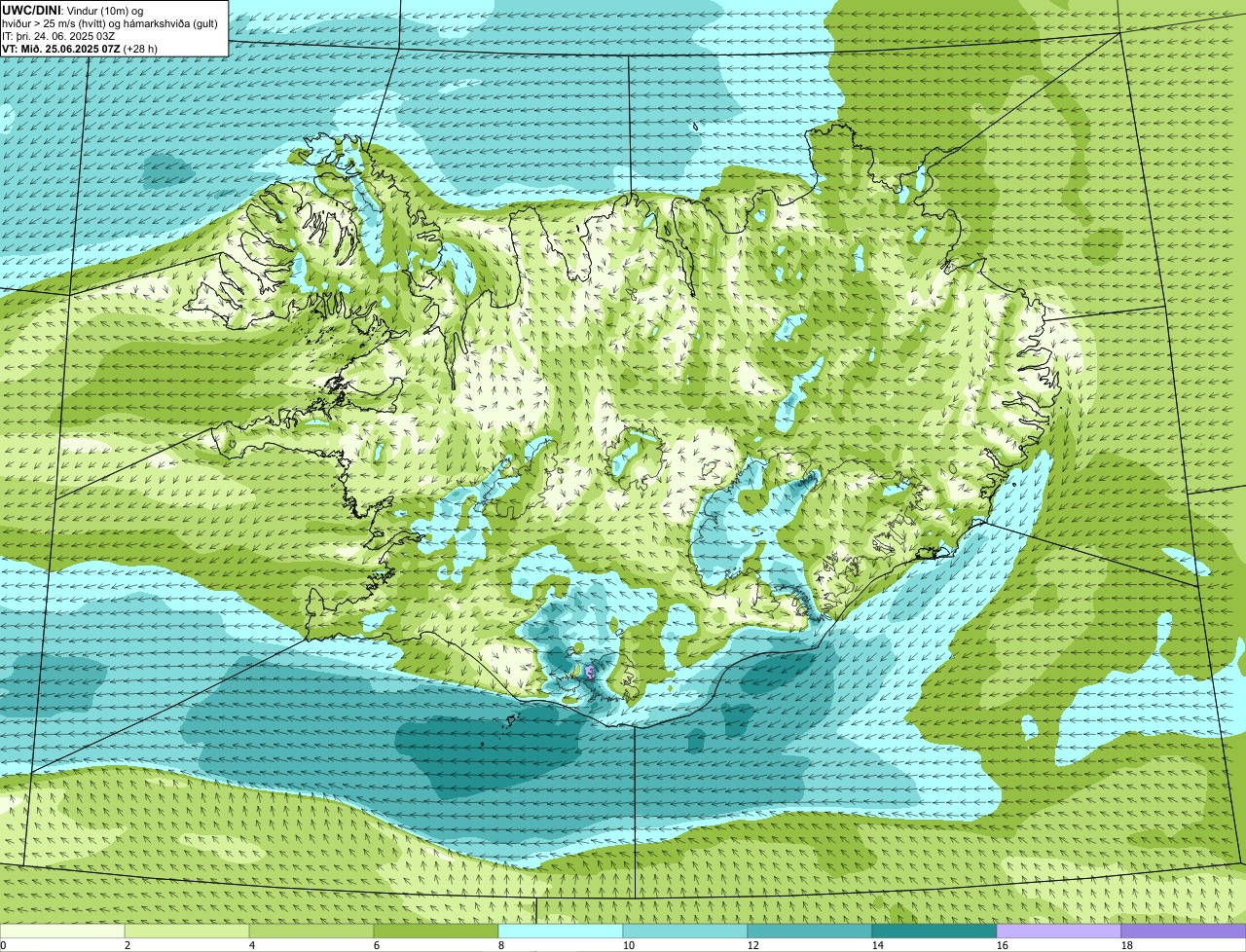Click the legend scale label "16"

pos(1003,945)
